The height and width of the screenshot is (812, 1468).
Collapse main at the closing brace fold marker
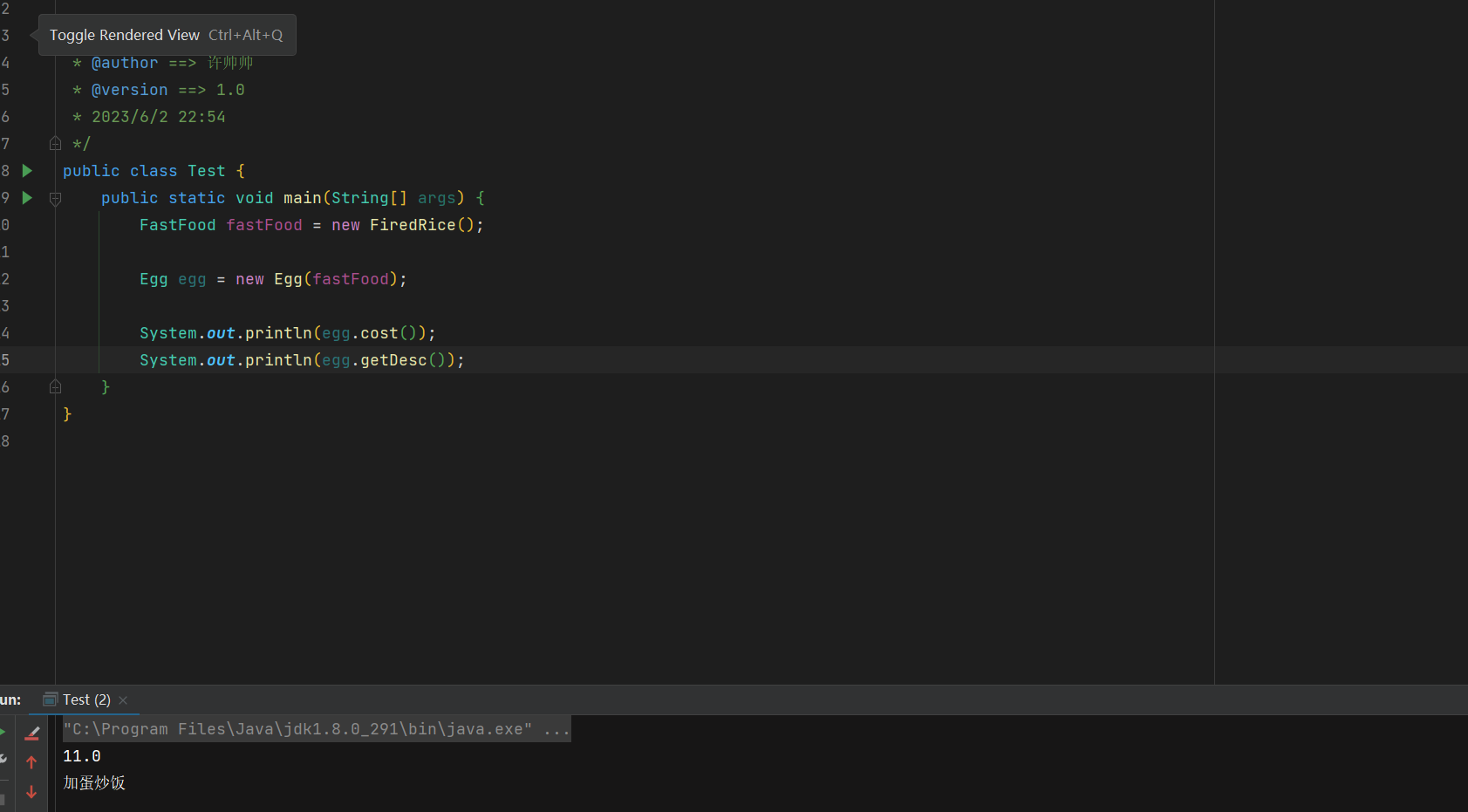click(55, 387)
